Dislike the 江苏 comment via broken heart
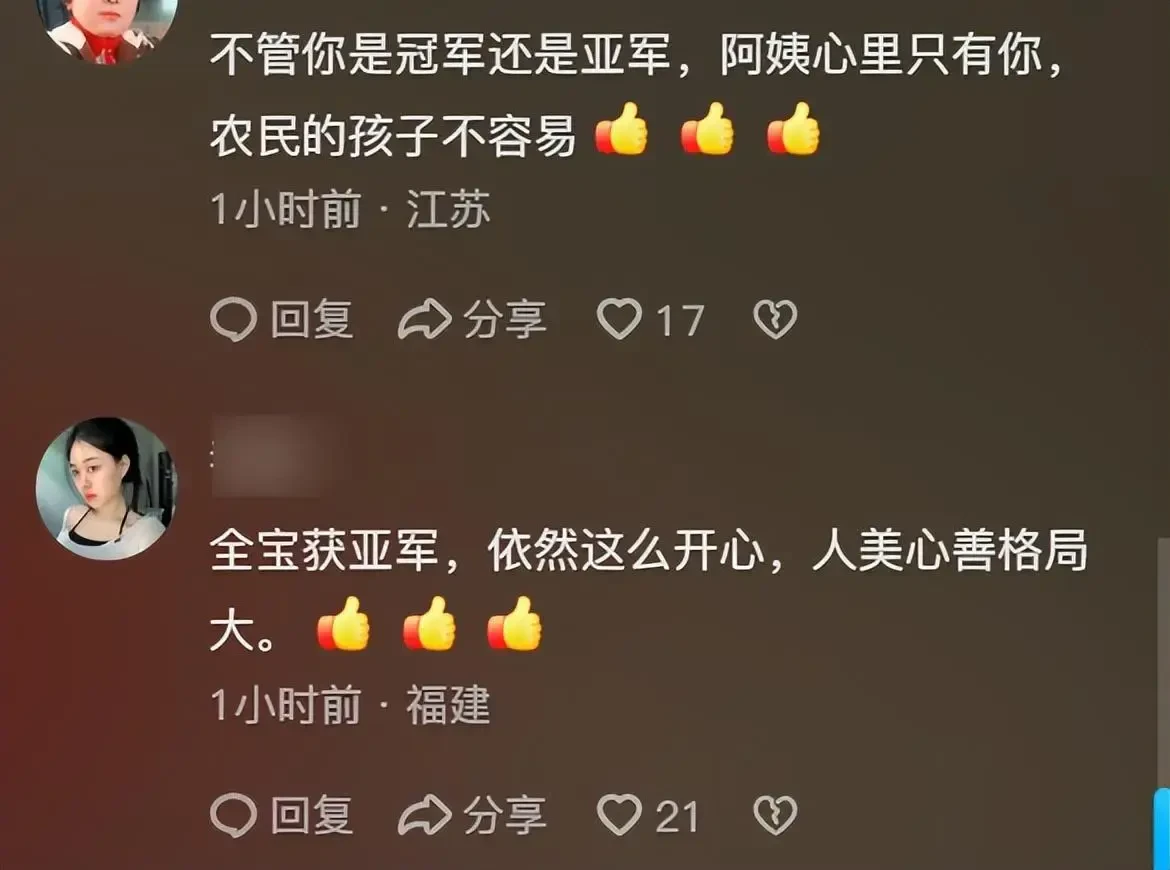1170x870 pixels. (775, 319)
